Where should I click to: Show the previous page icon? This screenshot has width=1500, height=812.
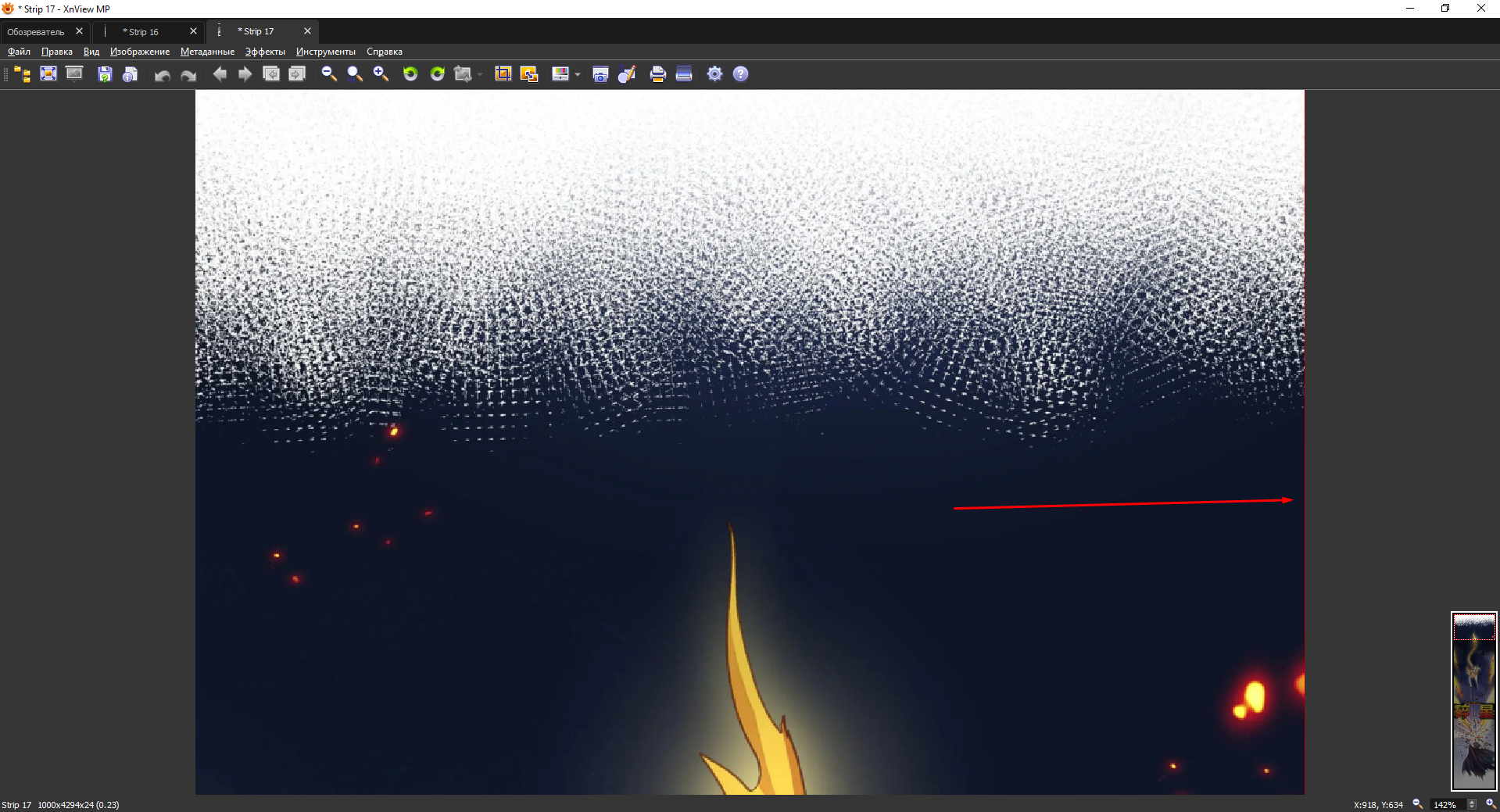tap(271, 74)
